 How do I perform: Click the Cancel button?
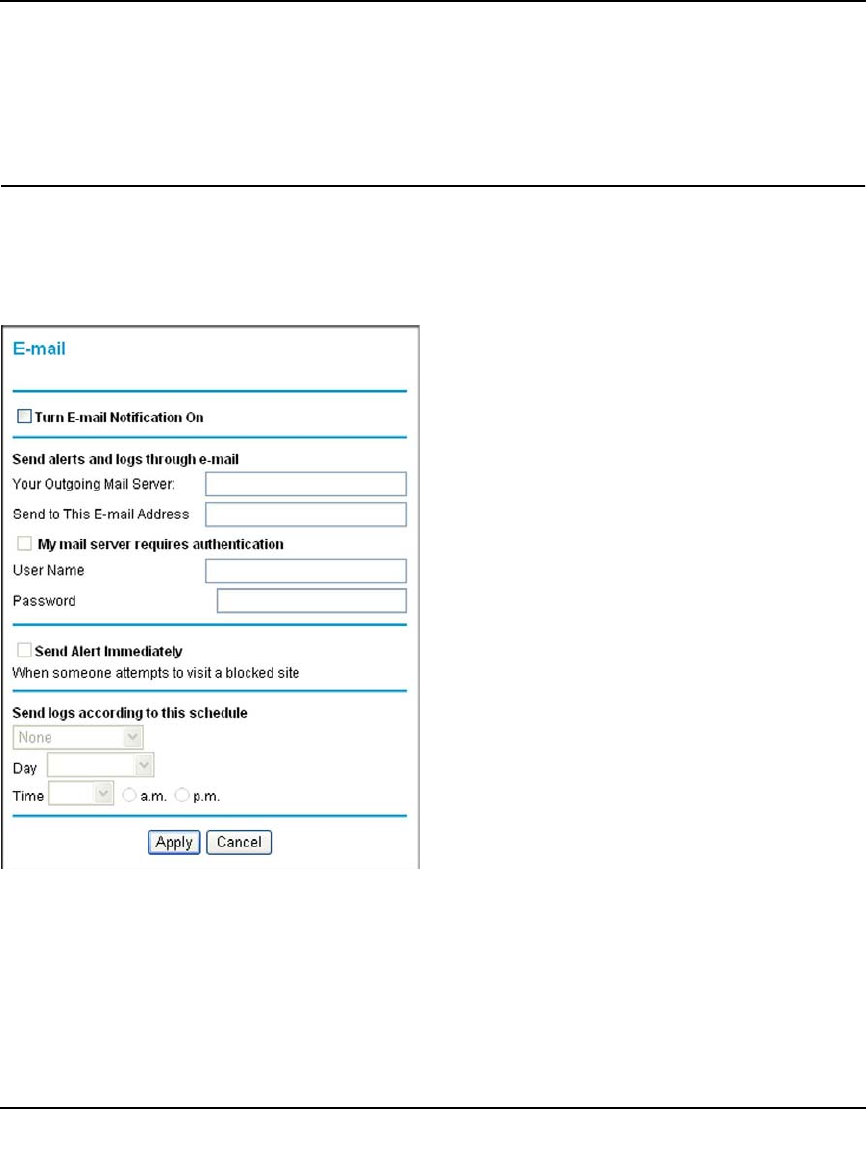pyautogui.click(x=239, y=842)
